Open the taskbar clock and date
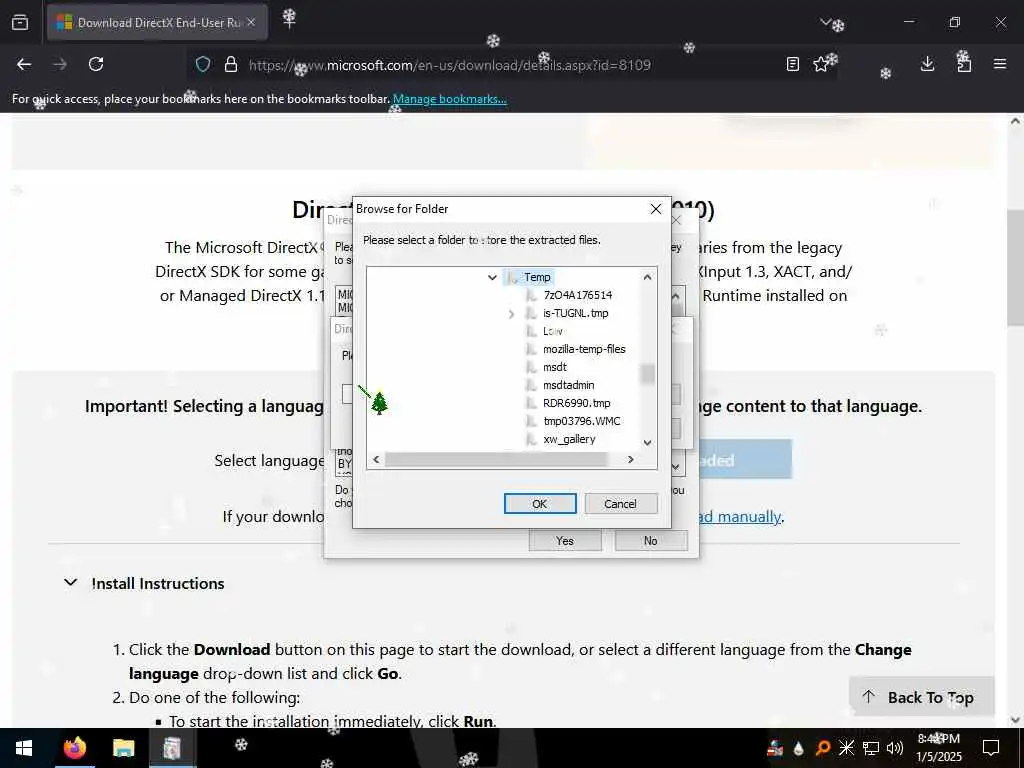Viewport: 1024px width, 768px height. (939, 748)
